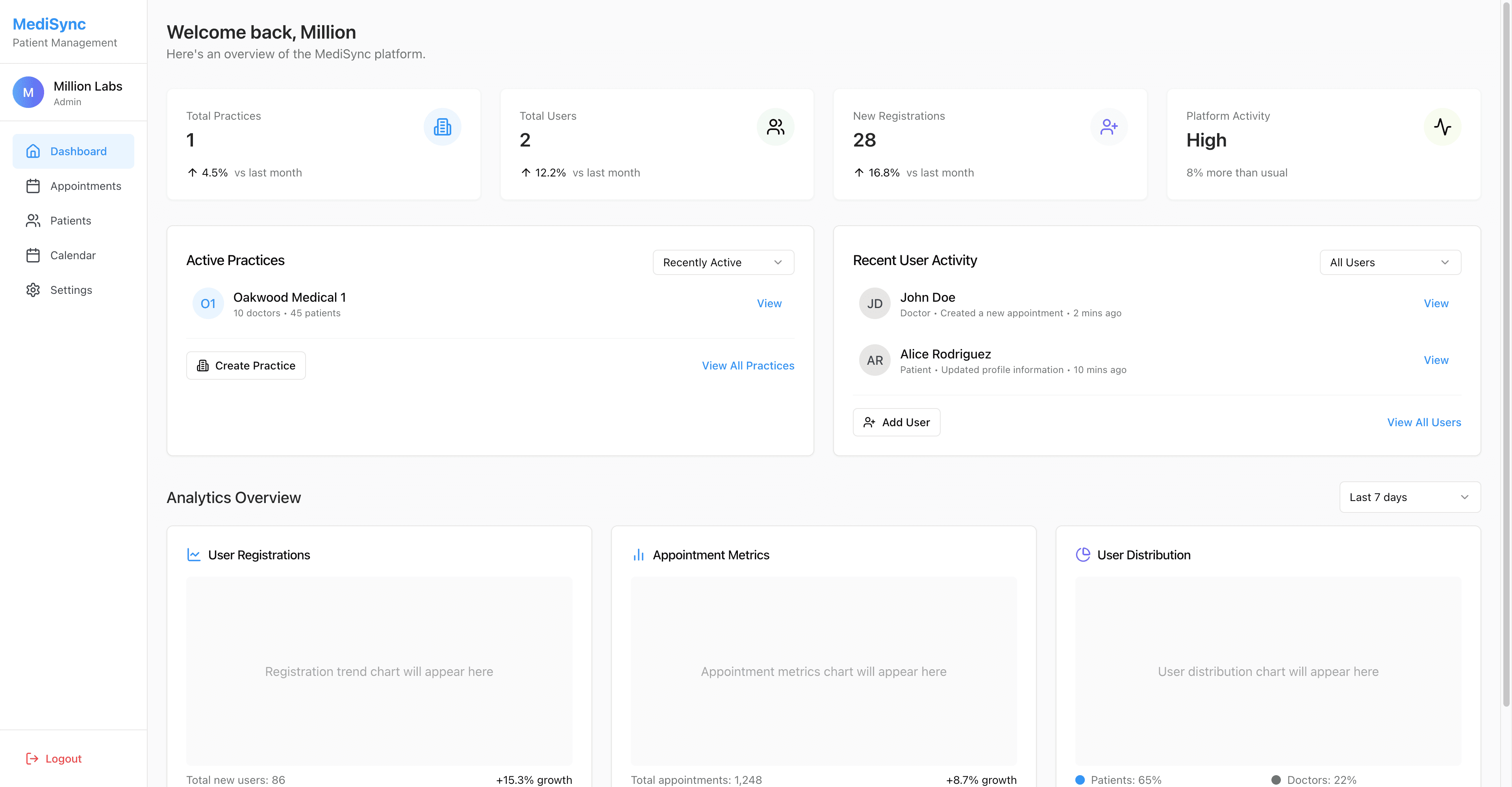This screenshot has height=787, width=1512.
Task: Click the user-plus icon in New Registrations card
Action: tap(1109, 127)
